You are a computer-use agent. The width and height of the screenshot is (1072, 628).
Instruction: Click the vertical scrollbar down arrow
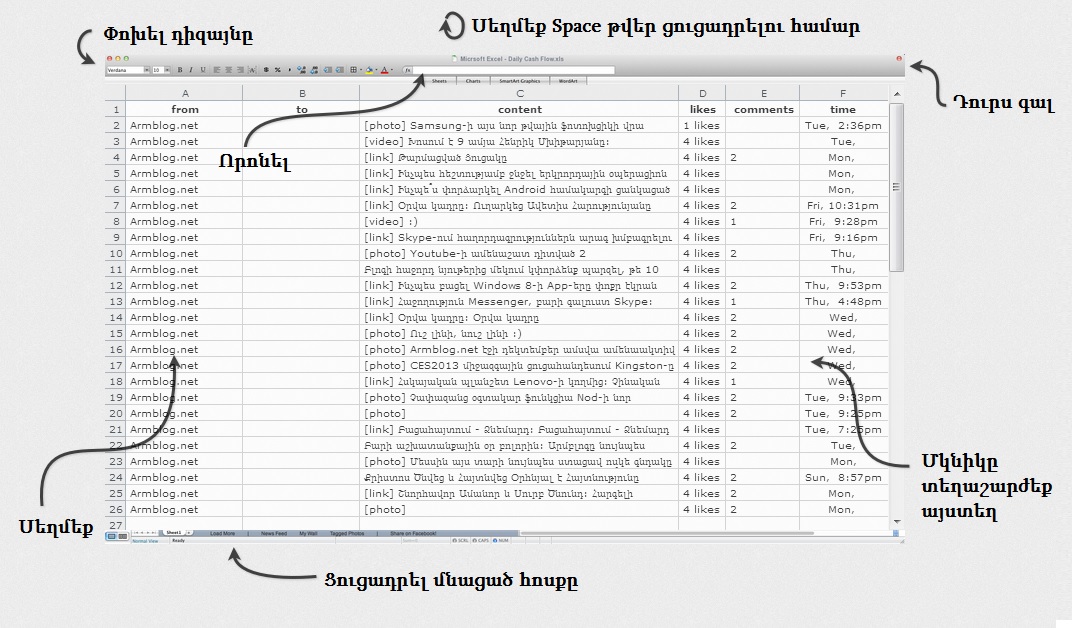tap(897, 521)
